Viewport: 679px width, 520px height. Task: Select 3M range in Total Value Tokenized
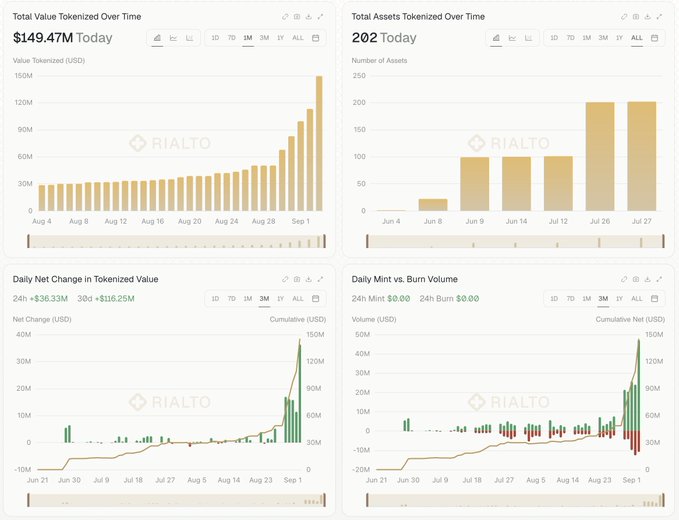point(264,38)
